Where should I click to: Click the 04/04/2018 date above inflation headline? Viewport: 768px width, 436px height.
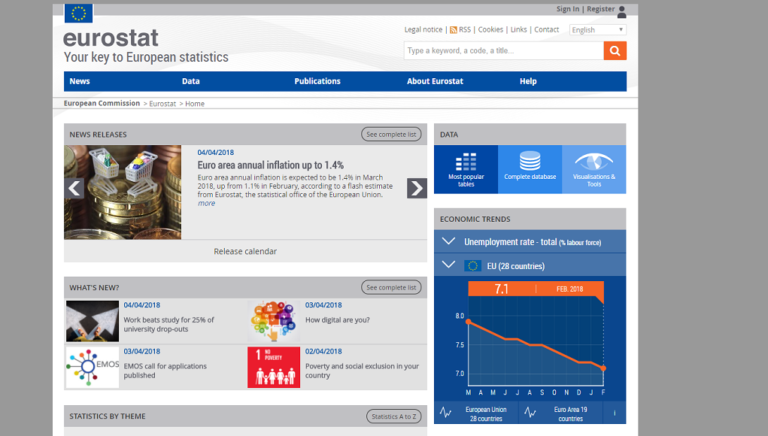click(x=216, y=152)
